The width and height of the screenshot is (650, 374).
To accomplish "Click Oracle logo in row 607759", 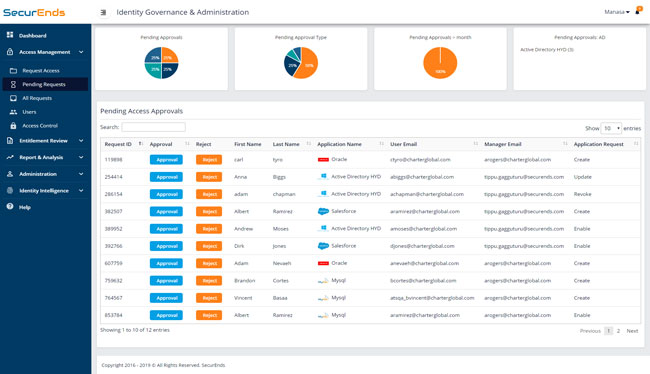I will coord(323,263).
